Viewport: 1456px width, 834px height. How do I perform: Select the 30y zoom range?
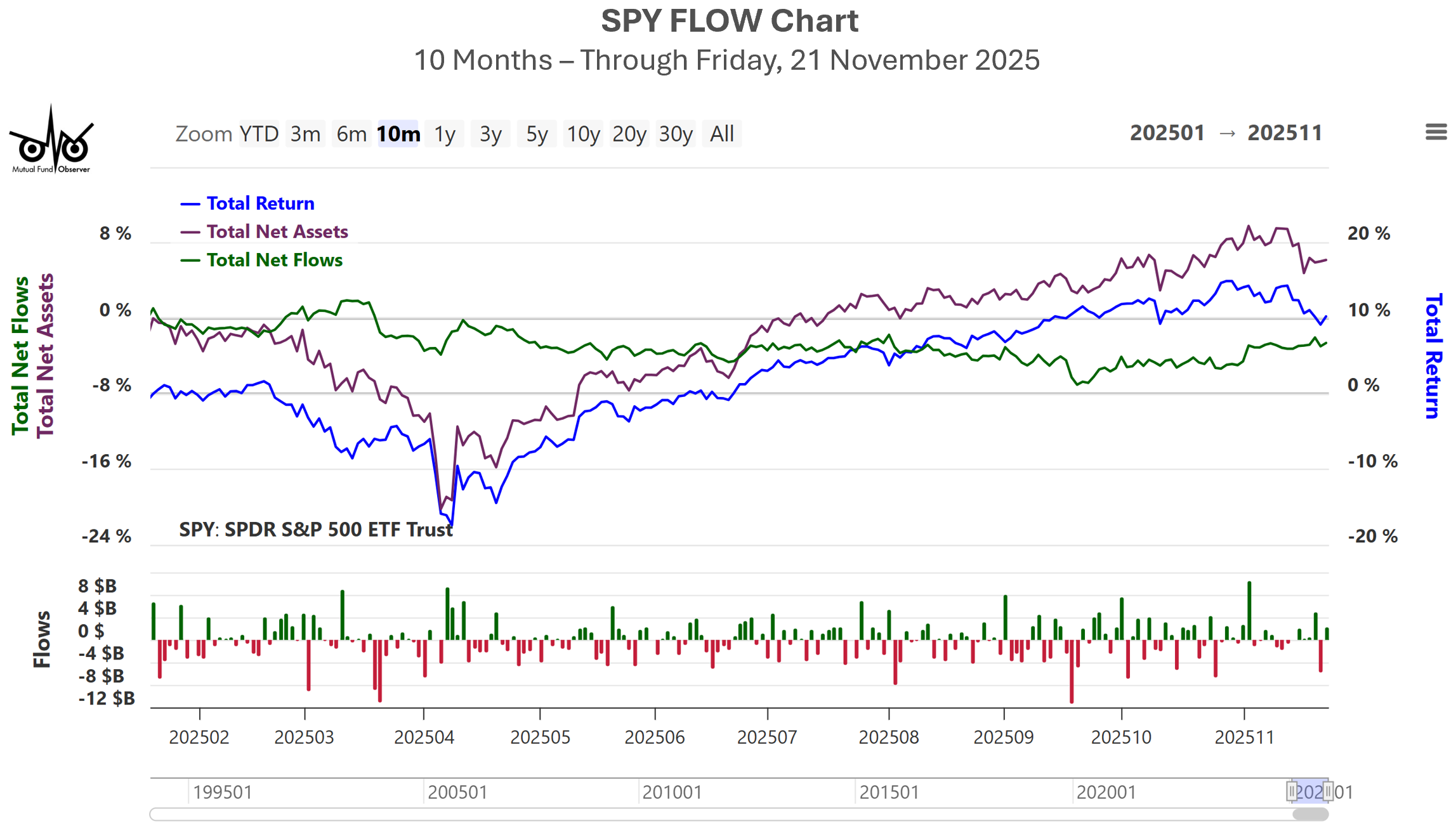[x=676, y=134]
